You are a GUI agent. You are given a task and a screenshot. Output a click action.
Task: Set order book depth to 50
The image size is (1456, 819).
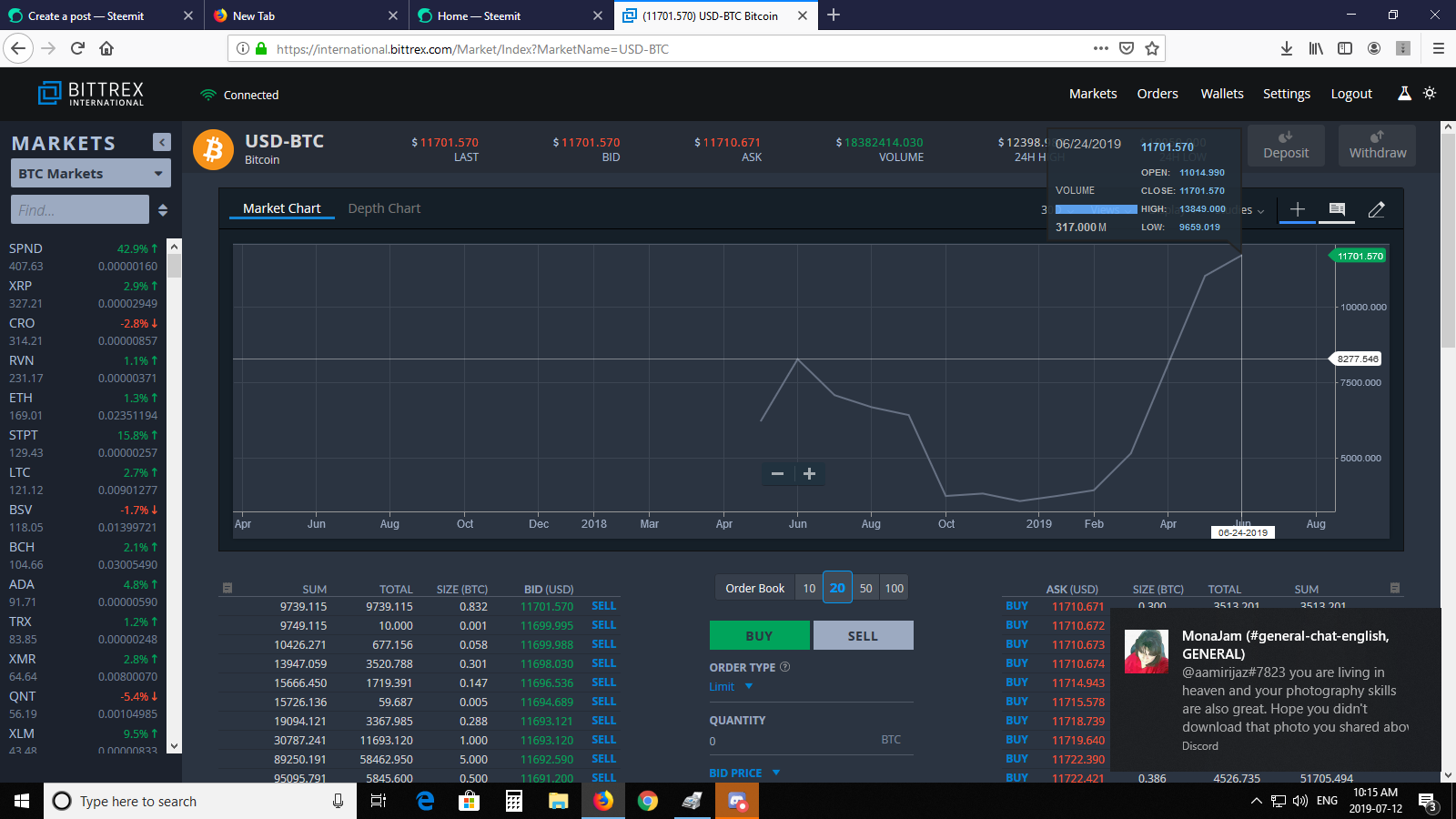(x=866, y=588)
